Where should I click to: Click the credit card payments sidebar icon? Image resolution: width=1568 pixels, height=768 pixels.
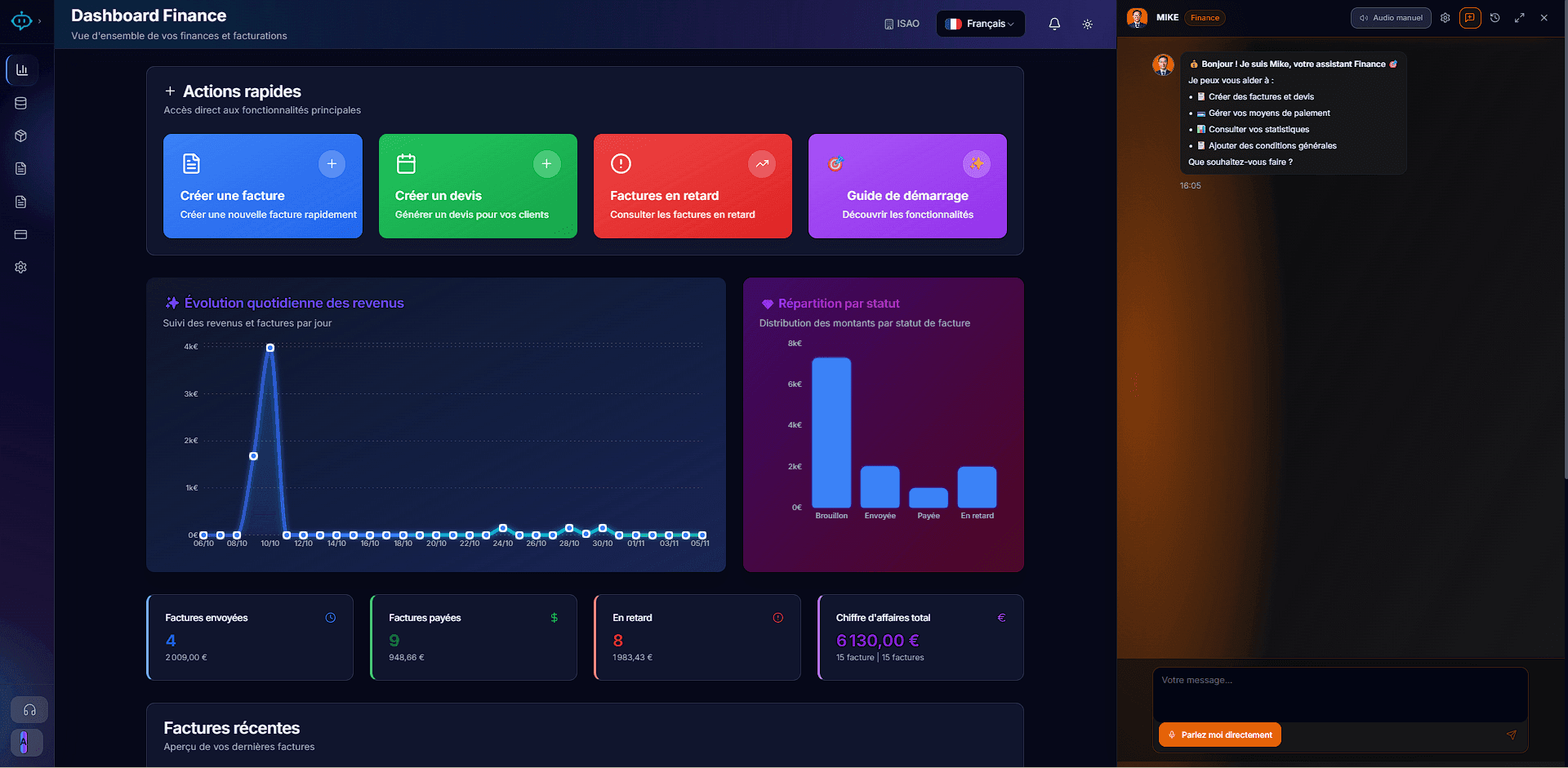(x=20, y=234)
